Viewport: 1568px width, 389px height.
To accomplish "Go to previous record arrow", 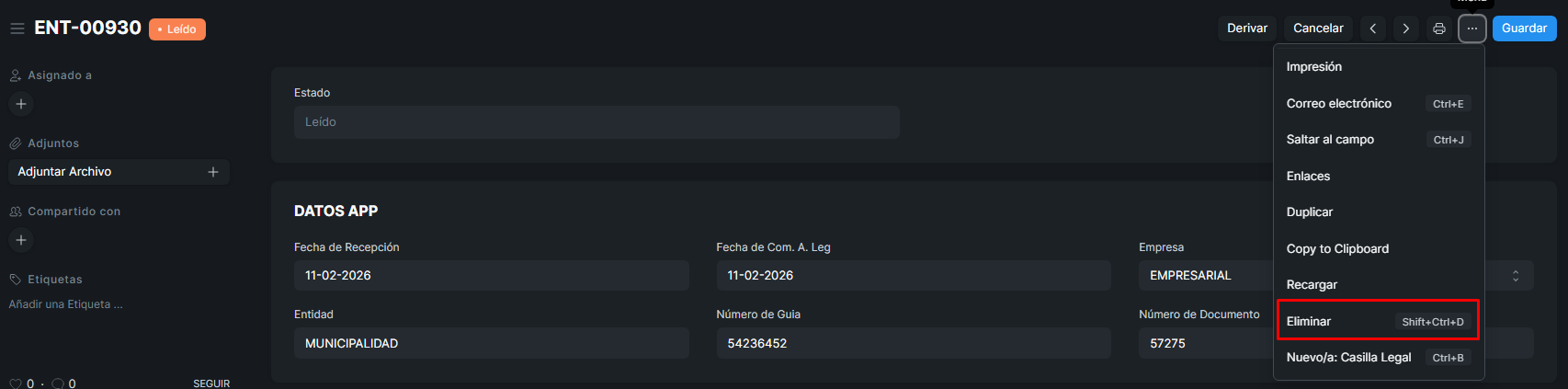I will click(x=1373, y=29).
